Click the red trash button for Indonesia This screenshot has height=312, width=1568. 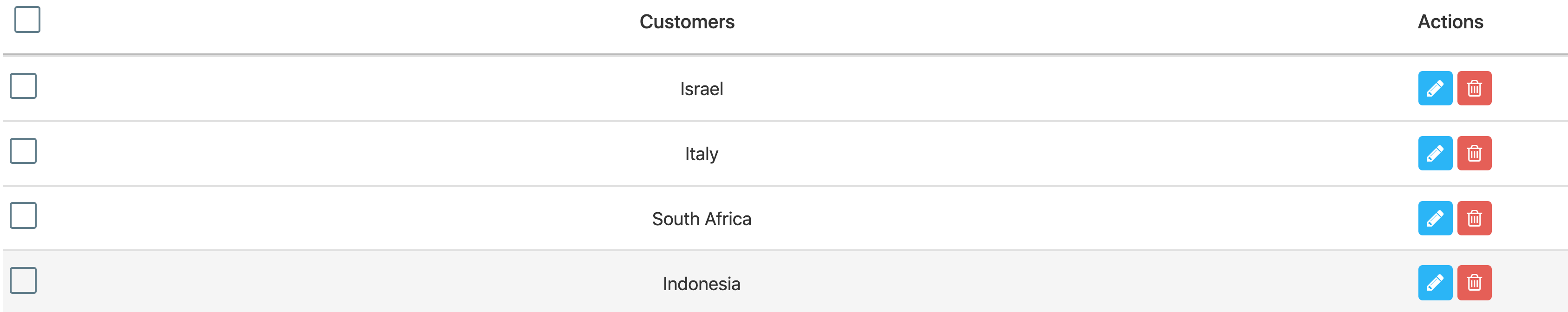[1474, 283]
